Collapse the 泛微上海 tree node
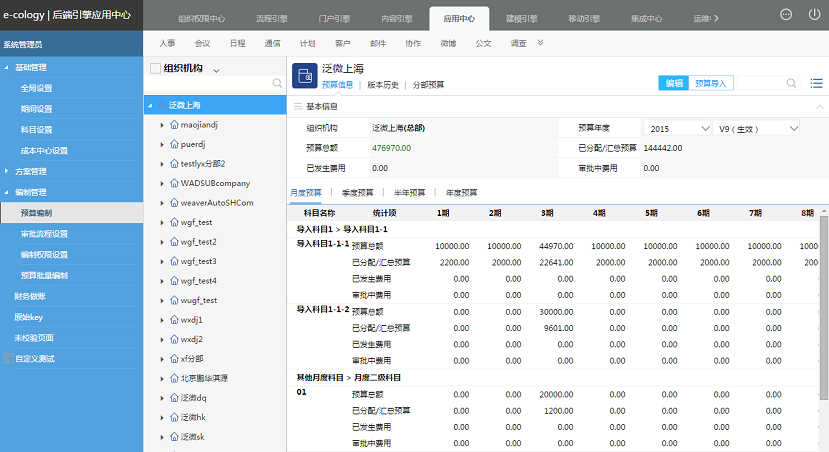Image resolution: width=829 pixels, height=452 pixels. point(150,105)
